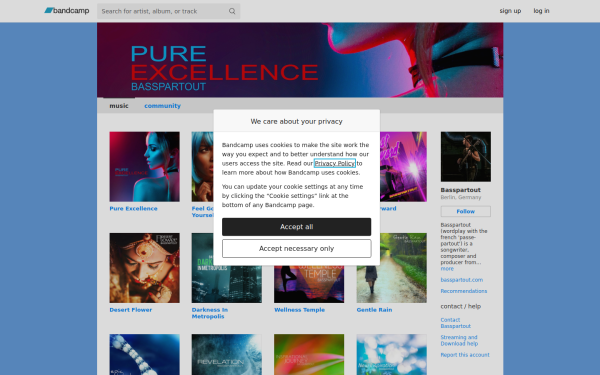This screenshot has width=600, height=375.
Task: Click the Desert Flower title link
Action: point(130,310)
